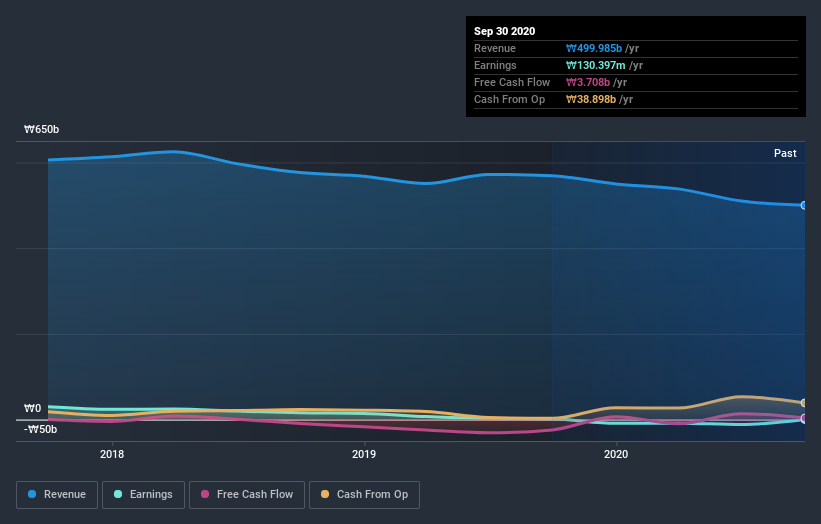The image size is (821, 524).
Task: Click the Cash From Op label in tooltip
Action: (509, 99)
